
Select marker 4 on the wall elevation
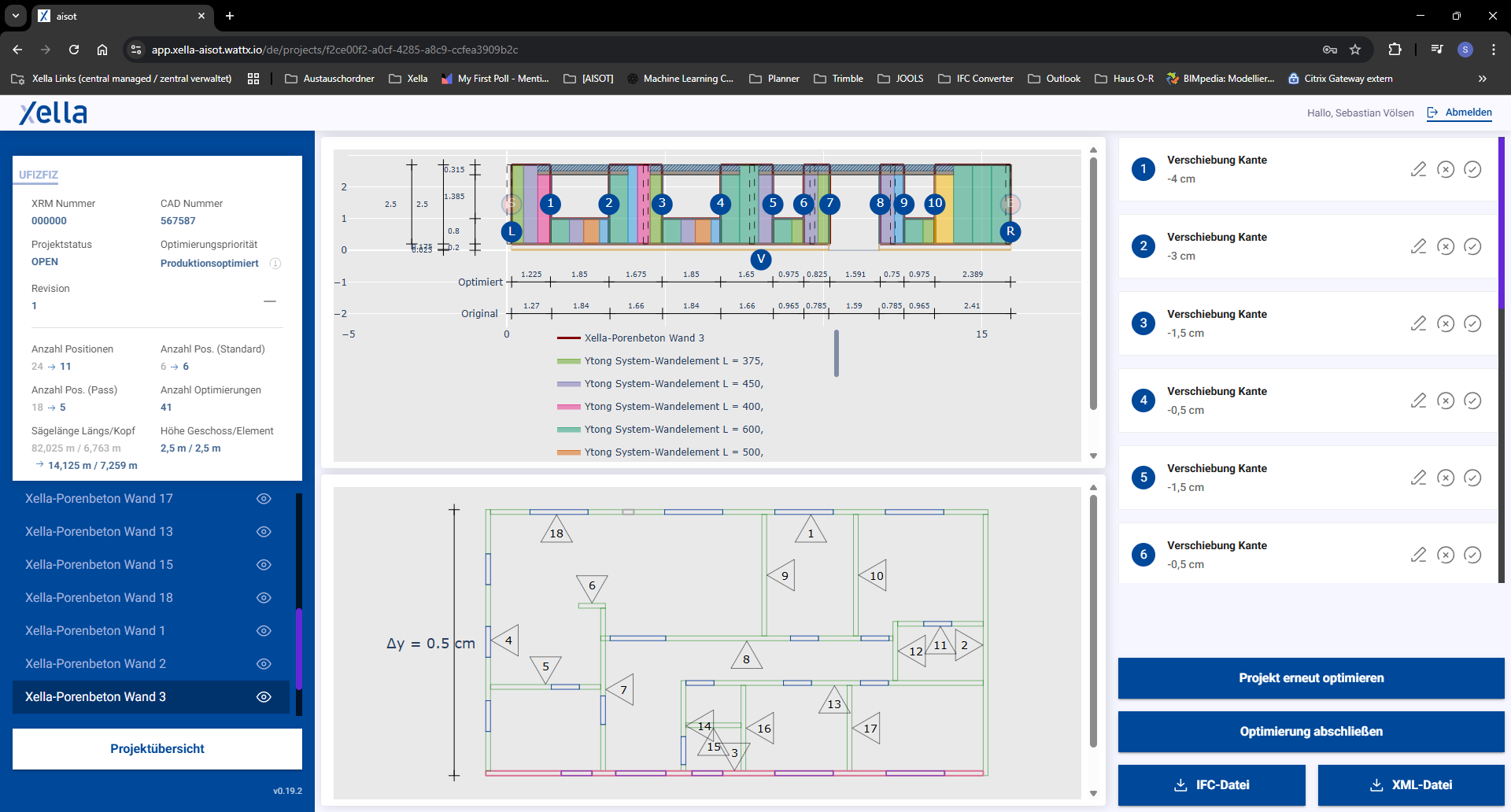click(720, 204)
